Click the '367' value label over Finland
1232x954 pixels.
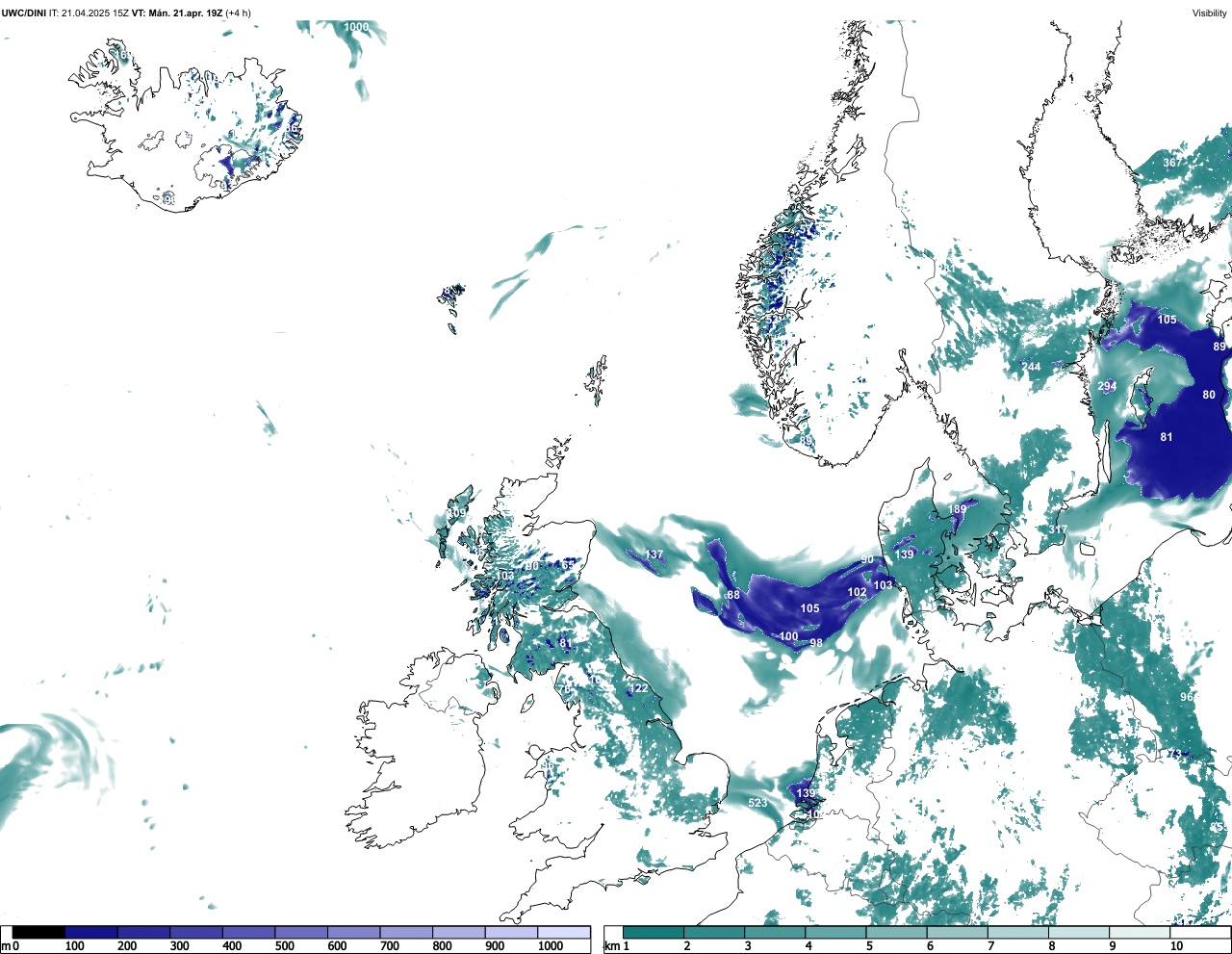point(1171,163)
